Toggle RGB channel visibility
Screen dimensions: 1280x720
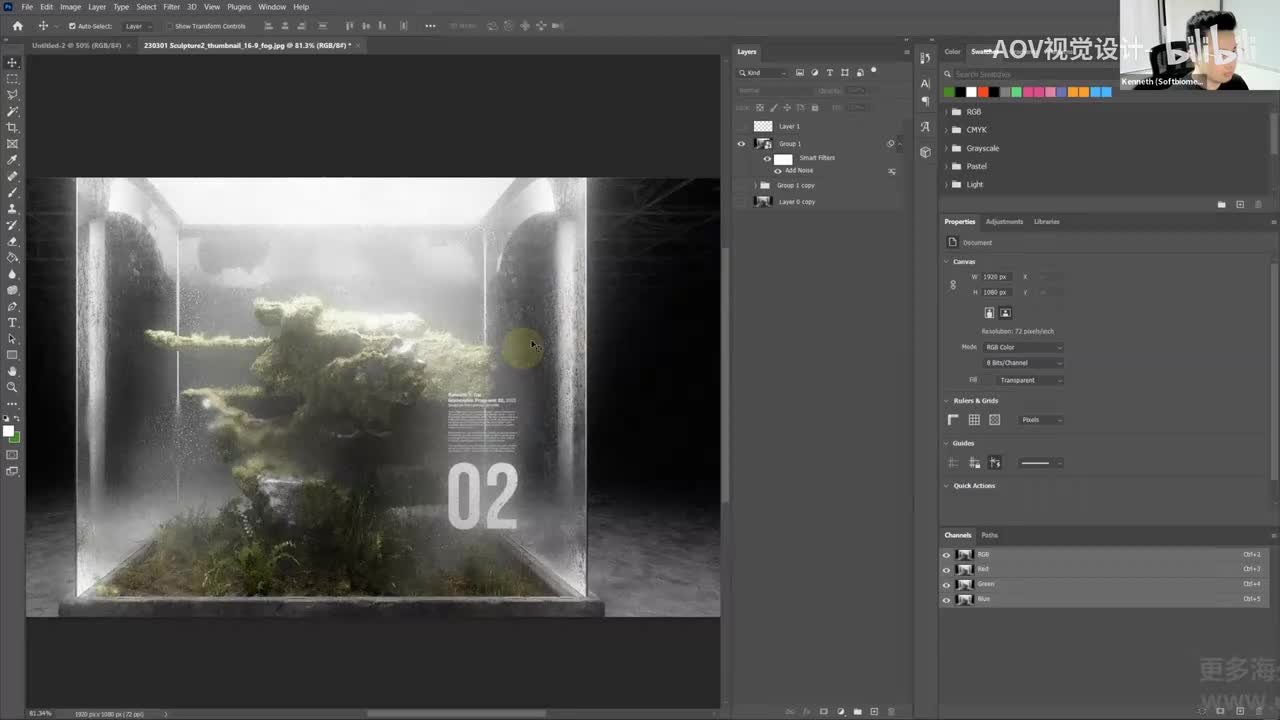[x=947, y=555]
